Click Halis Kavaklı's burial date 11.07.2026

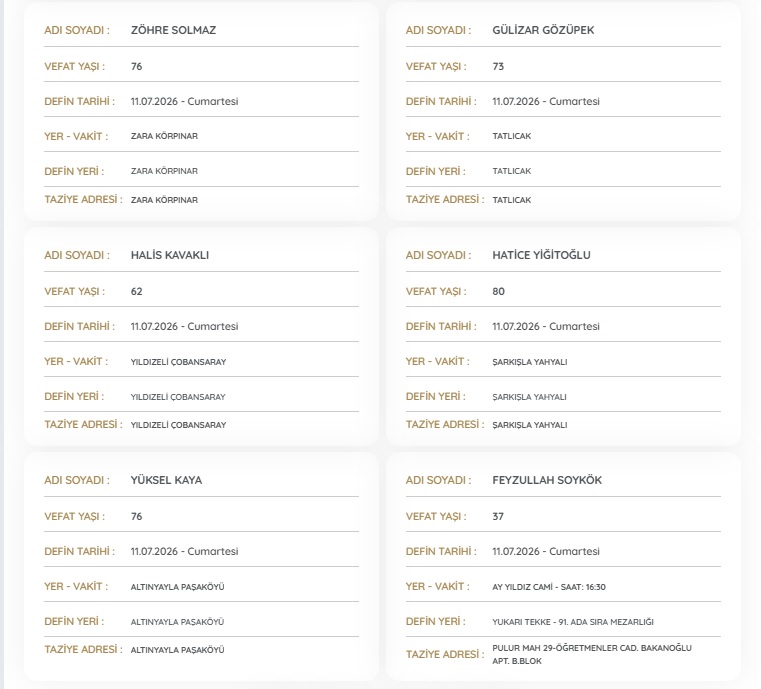[x=154, y=327]
